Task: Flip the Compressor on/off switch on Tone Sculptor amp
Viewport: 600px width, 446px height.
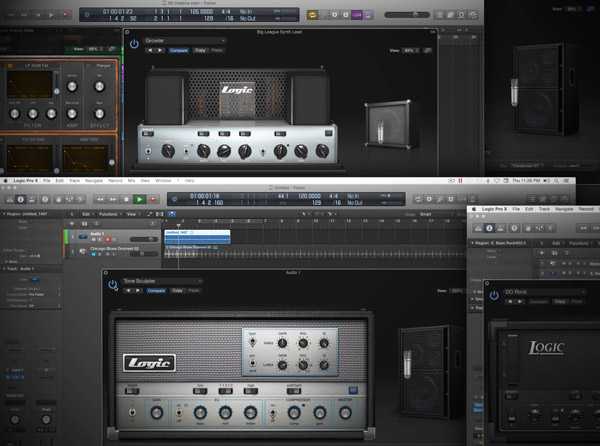Action: pyautogui.click(x=272, y=413)
